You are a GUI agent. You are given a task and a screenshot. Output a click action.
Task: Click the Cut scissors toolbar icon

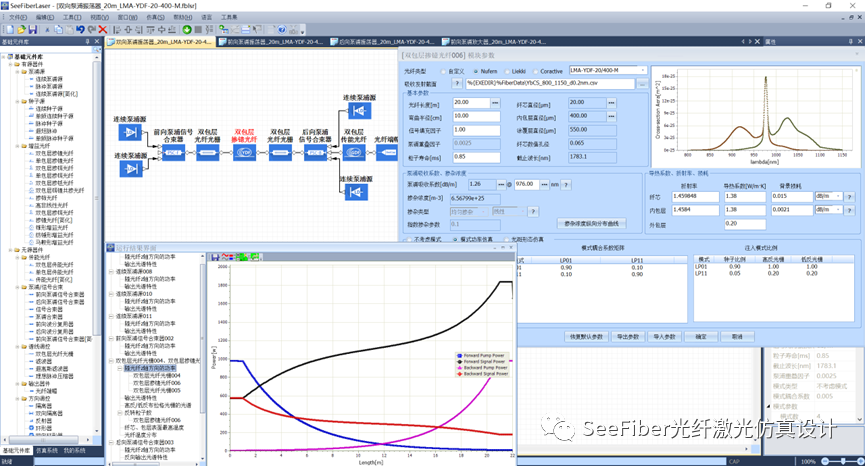pos(47,29)
